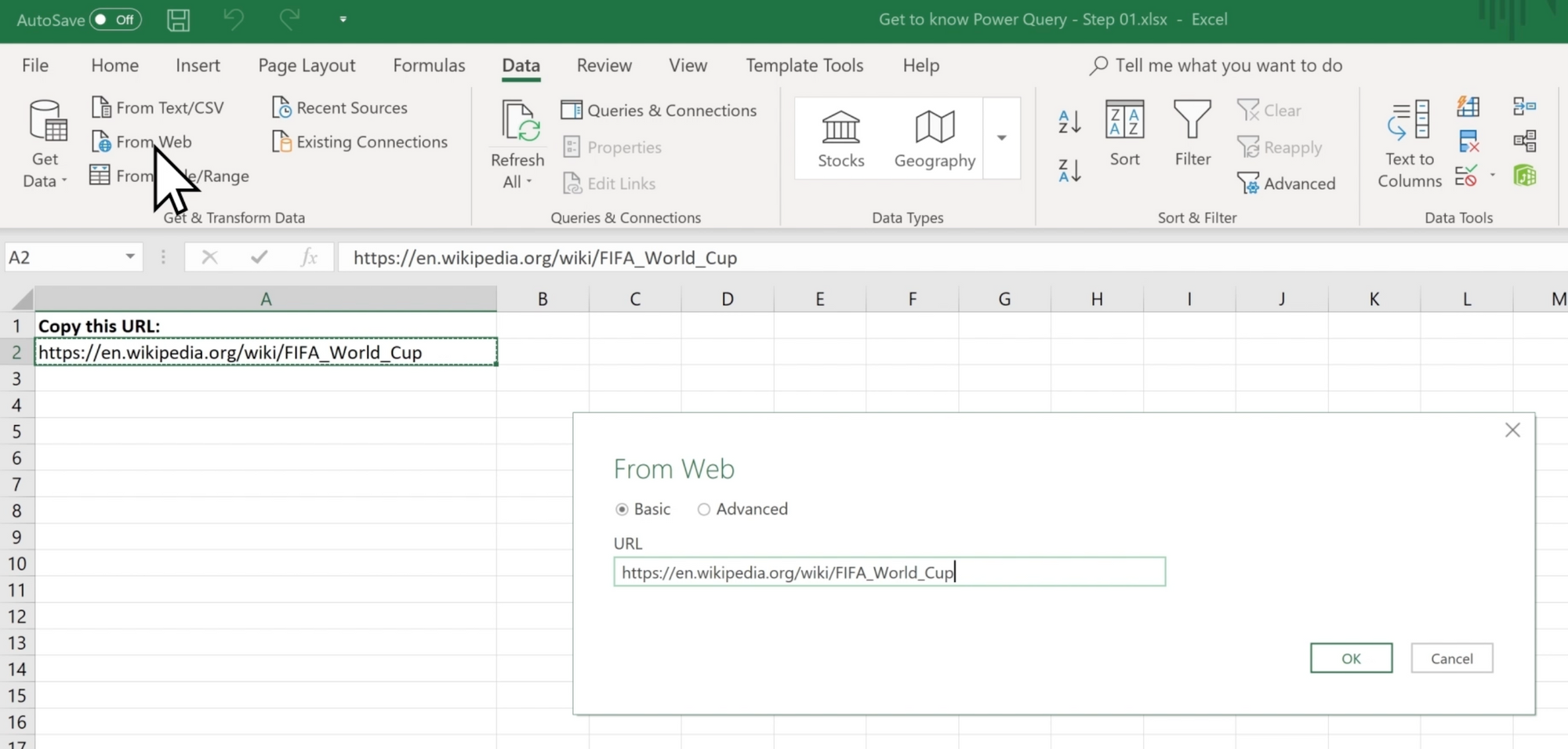The width and height of the screenshot is (1568, 749).
Task: Toggle AutoSave on
Action: point(114,20)
